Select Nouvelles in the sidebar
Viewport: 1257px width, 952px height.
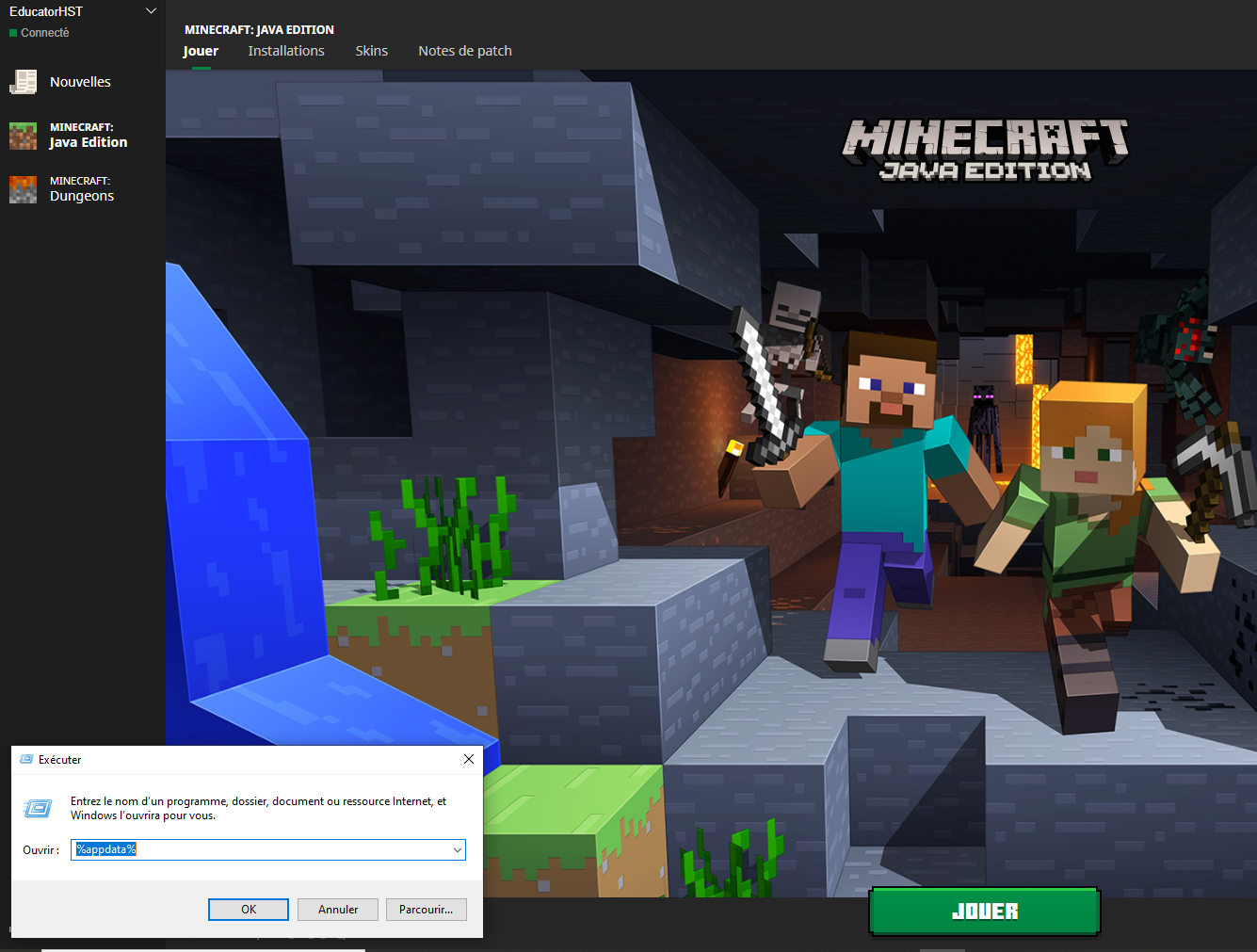(x=80, y=82)
